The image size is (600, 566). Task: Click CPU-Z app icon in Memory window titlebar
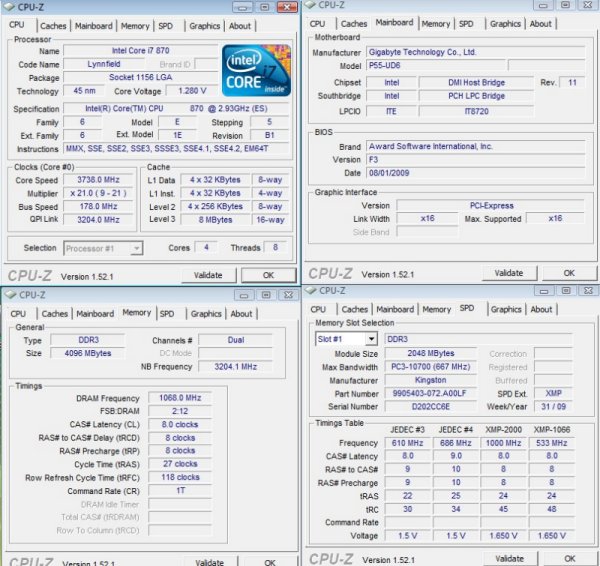10,294
